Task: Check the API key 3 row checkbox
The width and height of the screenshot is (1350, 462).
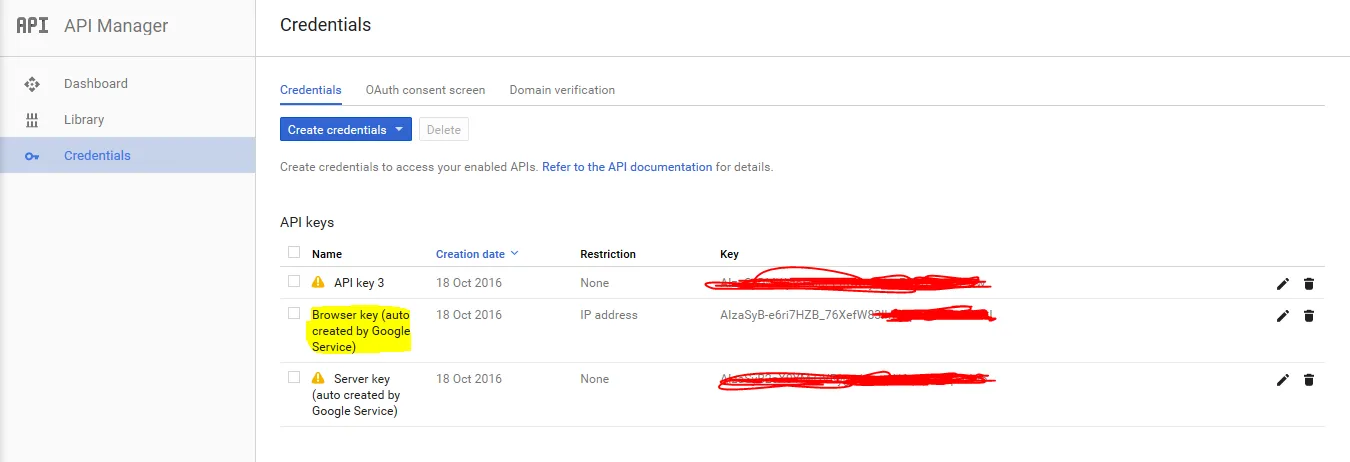Action: click(x=294, y=281)
